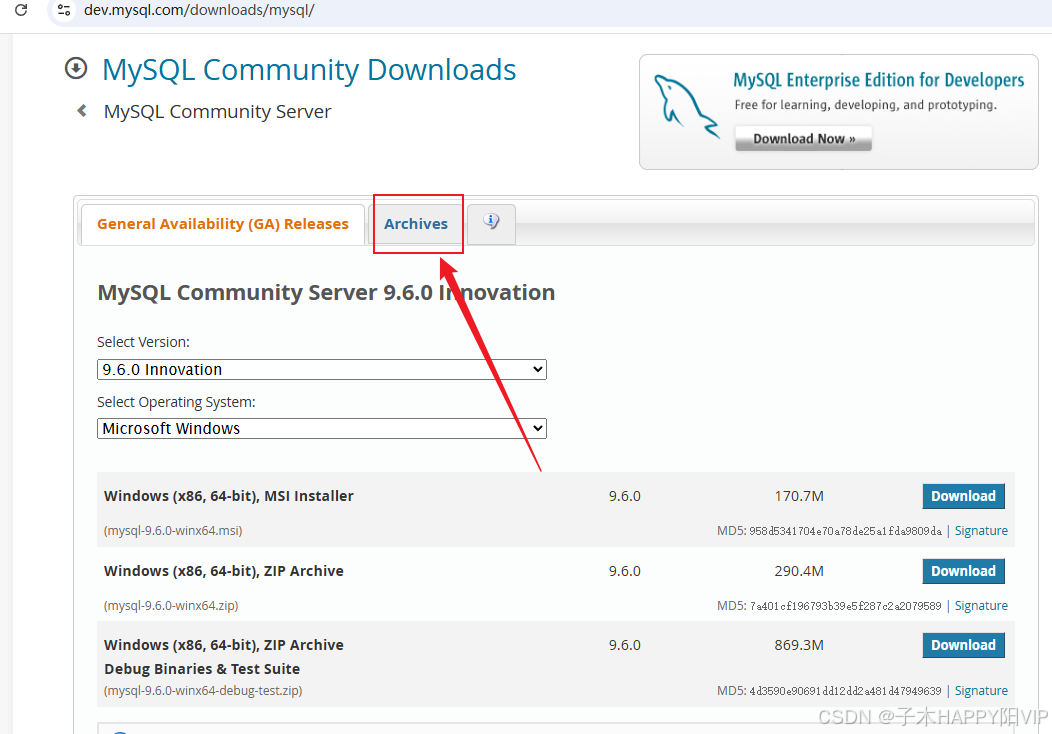This screenshot has width=1052, height=734.
Task: Open Signature link for mysql-9.6.0-winx64.msi
Action: point(981,531)
